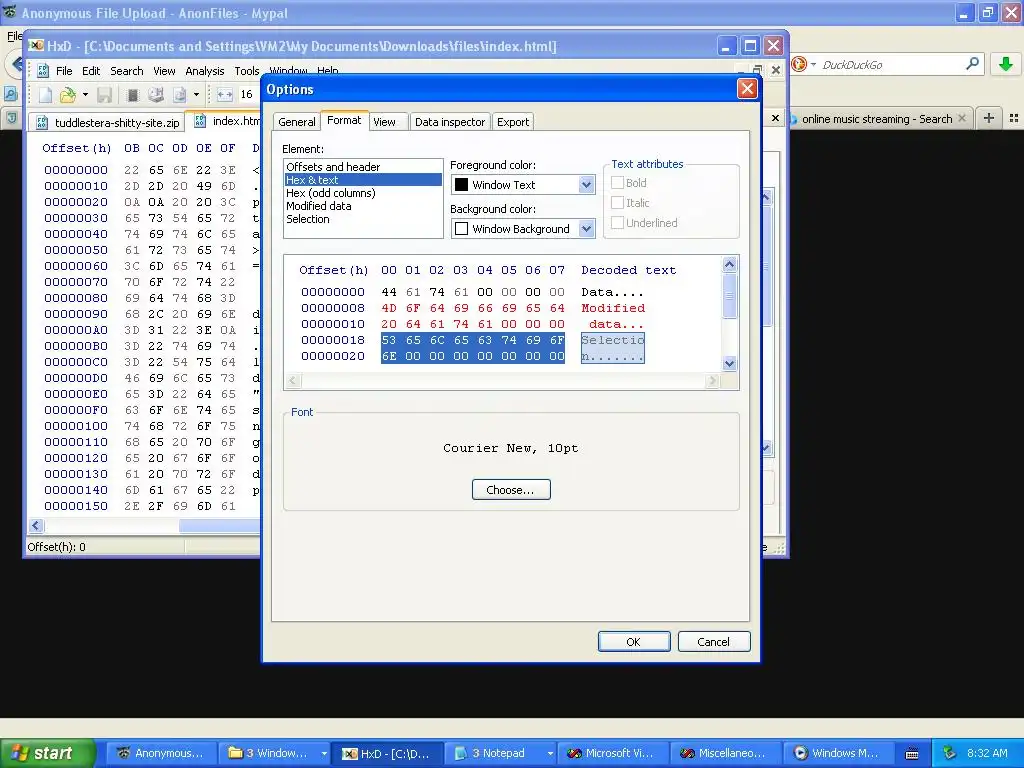Click the tab groups grid icon in Mypal

click(1014, 118)
